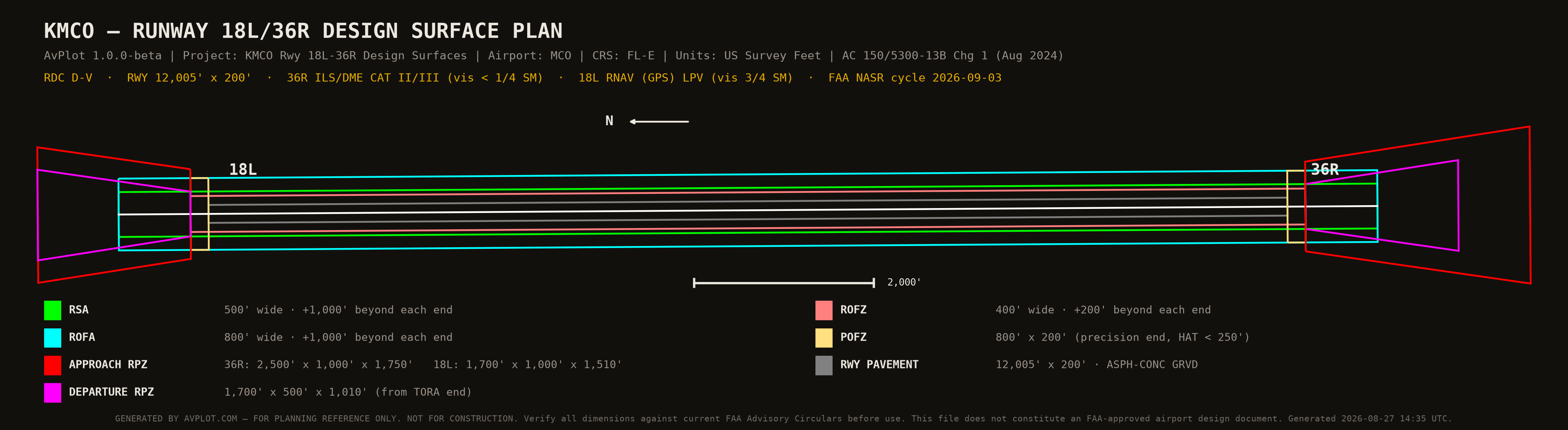
Task: Click the green RSA legend swatch
Action: coord(52,310)
